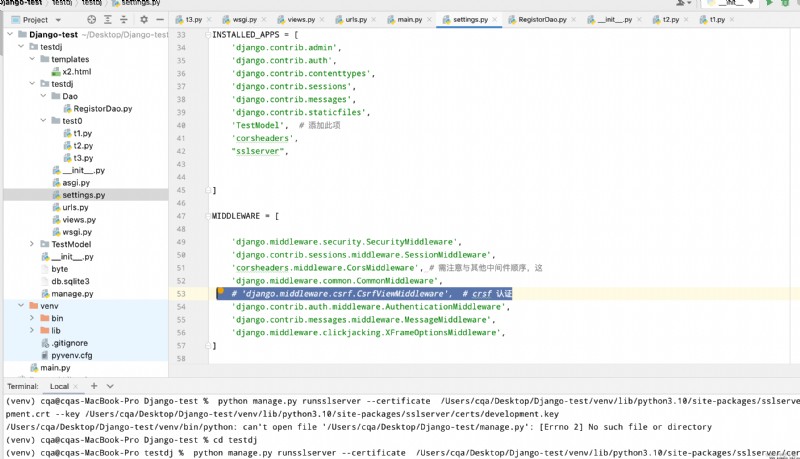Screen dimensions: 800x459
Task: Click line number 45 in gutter
Action: (x=181, y=190)
